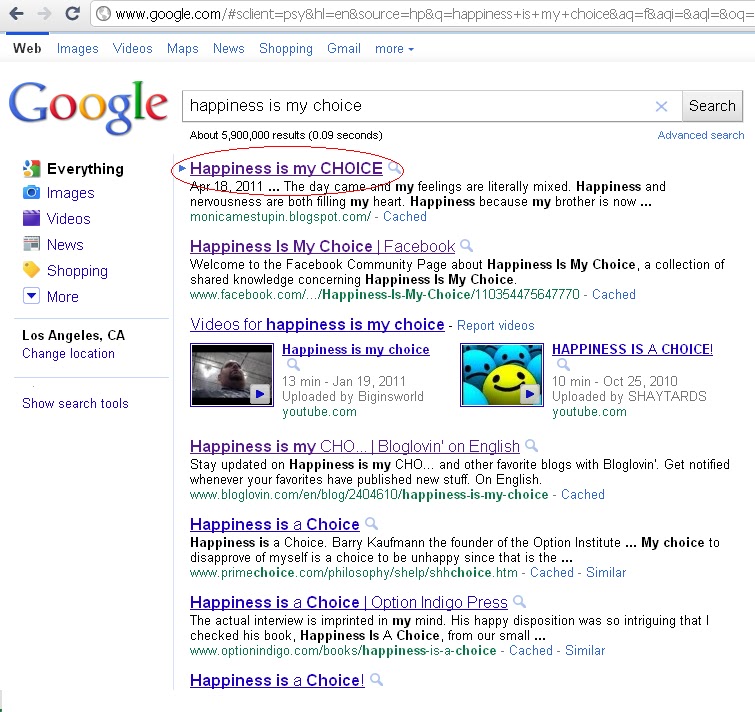Viewport: 755px width, 712px height.
Task: Open 'Happiness Is My Choice | Facebook' result
Action: (x=322, y=246)
